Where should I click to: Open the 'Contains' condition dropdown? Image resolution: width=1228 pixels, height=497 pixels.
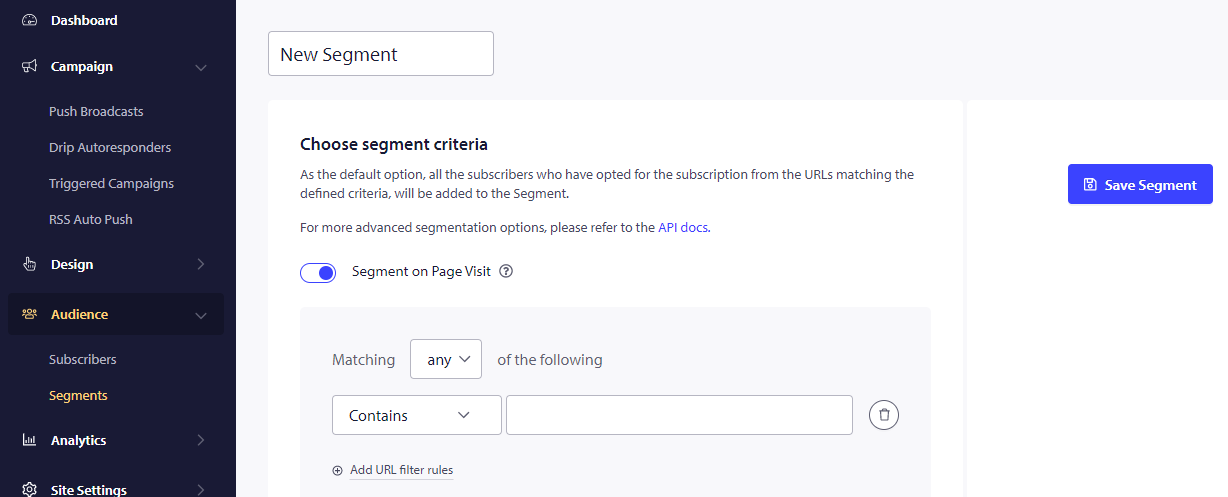tap(416, 416)
